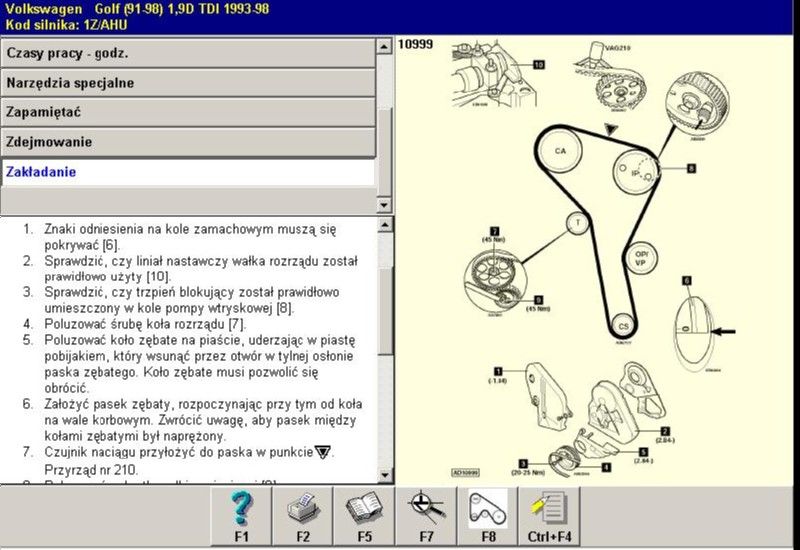Click reference marker 5 in the parts drawing
The image size is (800, 550).
coord(643,452)
